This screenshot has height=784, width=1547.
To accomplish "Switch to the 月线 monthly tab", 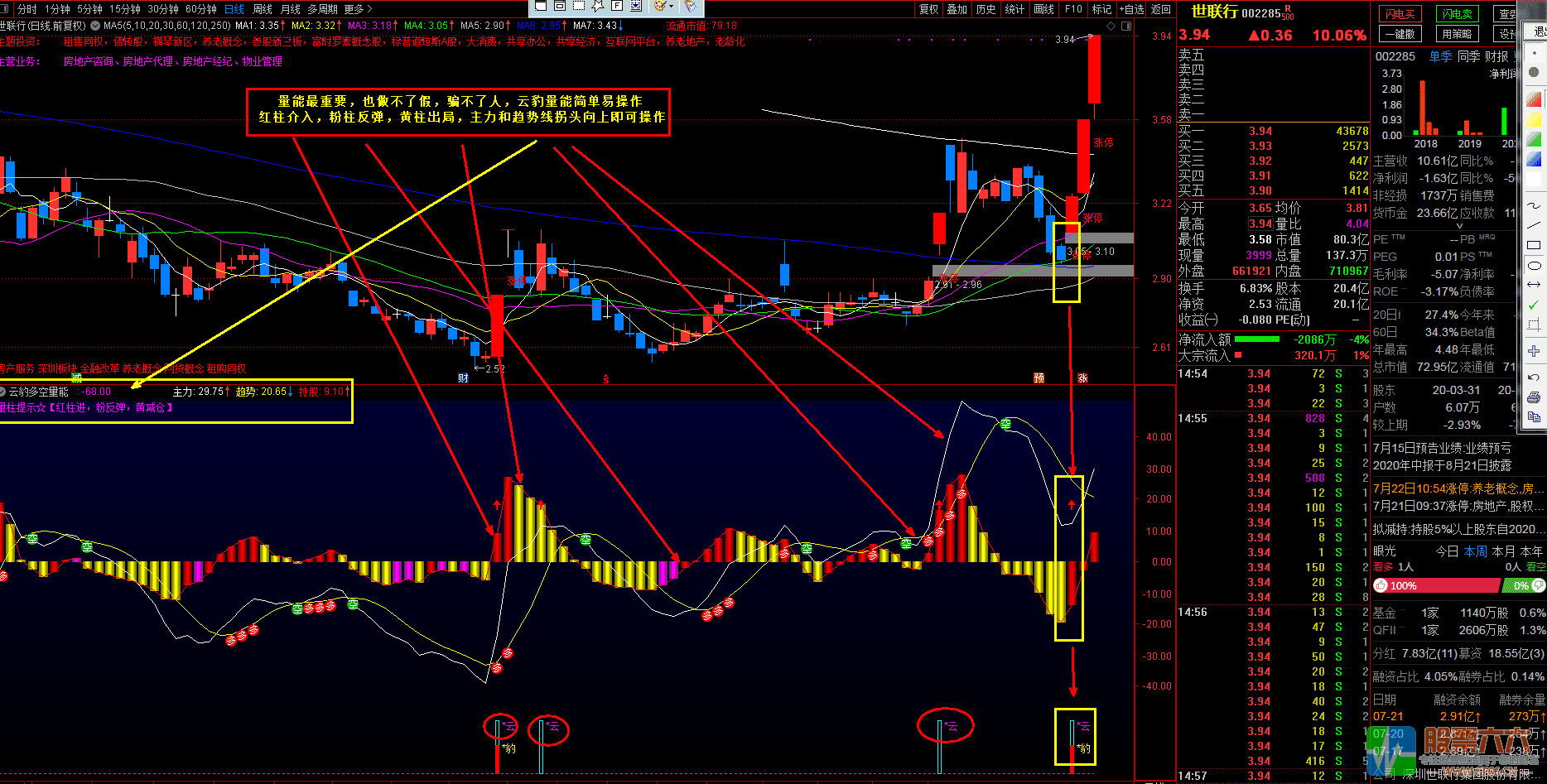I will 291,9.
